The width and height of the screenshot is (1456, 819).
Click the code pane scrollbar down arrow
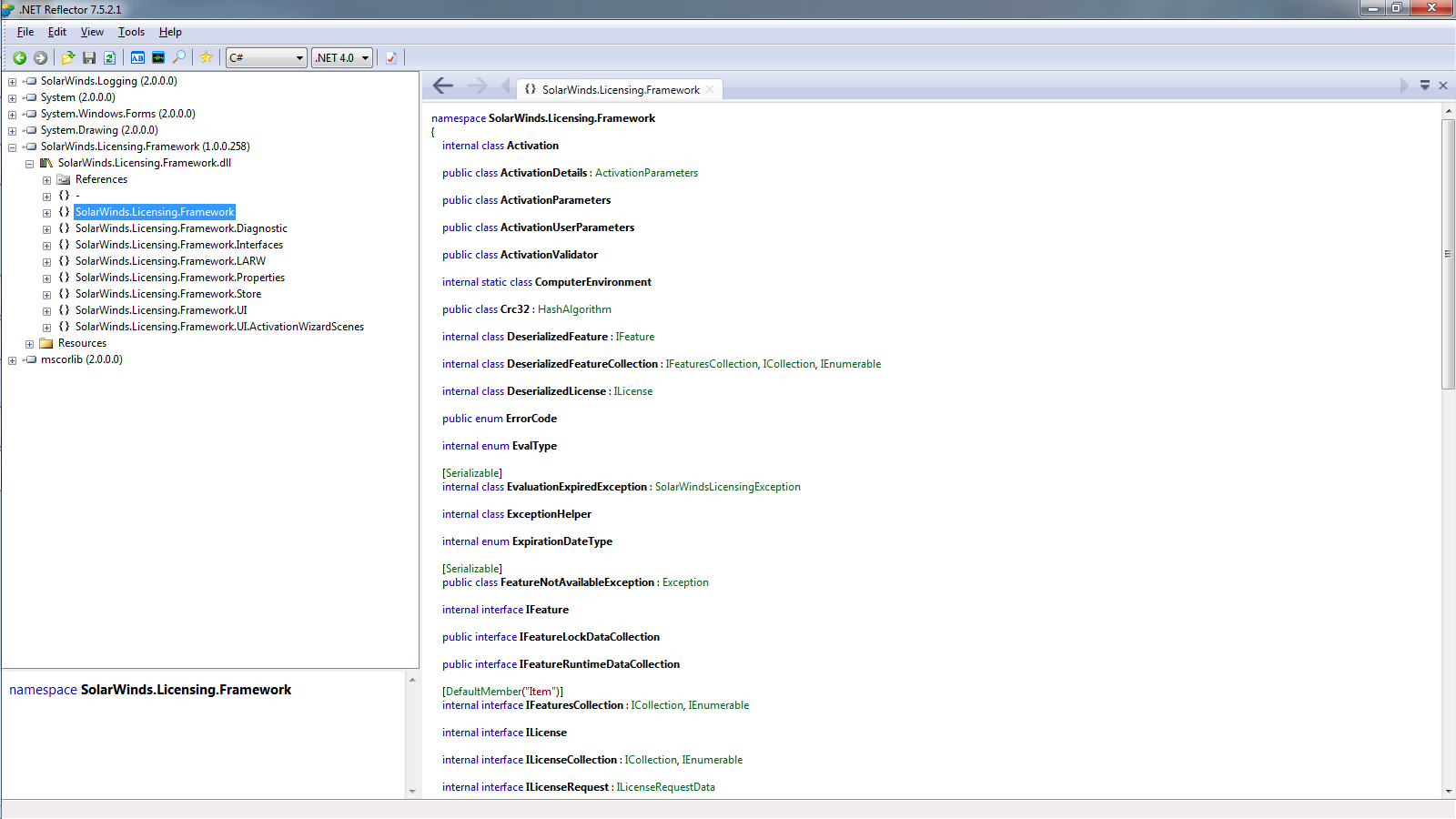(x=1448, y=792)
